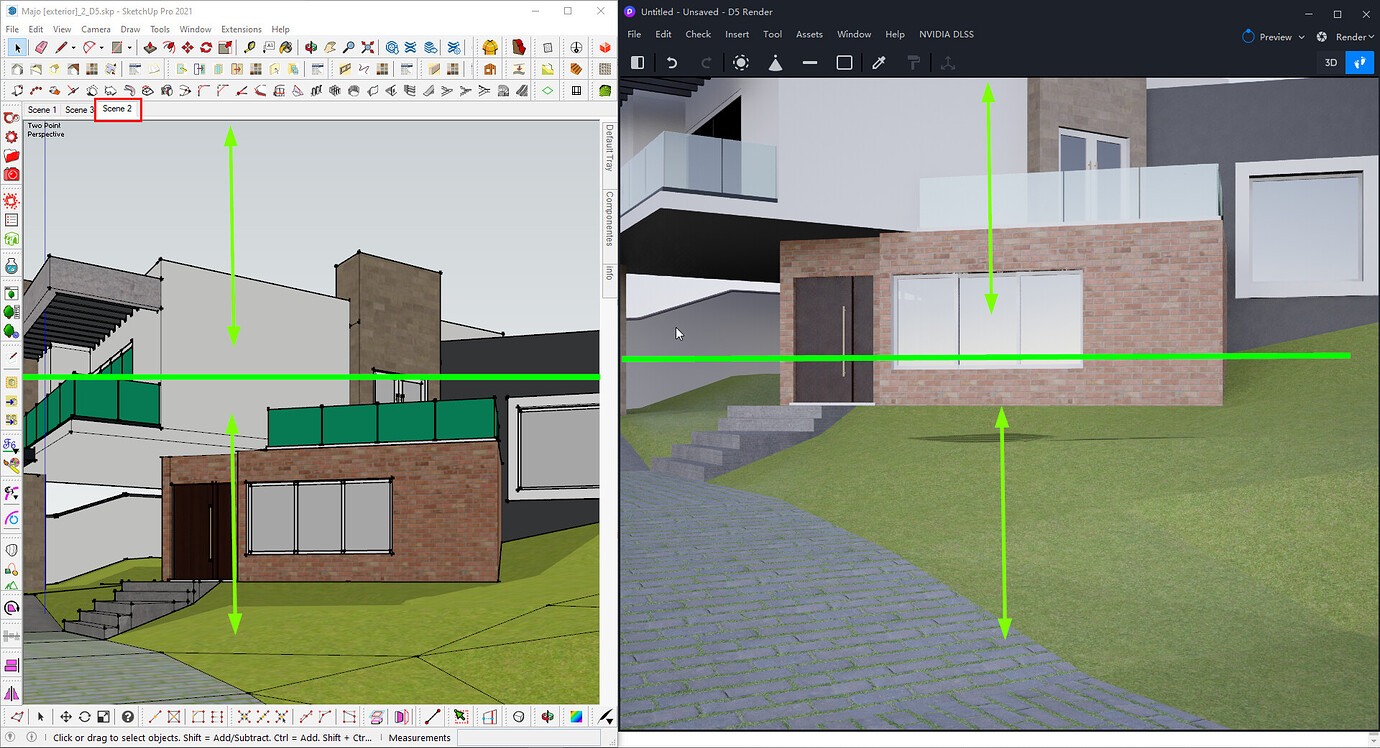Open the Line tool dropdown arrow in SketchUp
Screen dimensions: 1380x748
pyautogui.click(x=72, y=47)
